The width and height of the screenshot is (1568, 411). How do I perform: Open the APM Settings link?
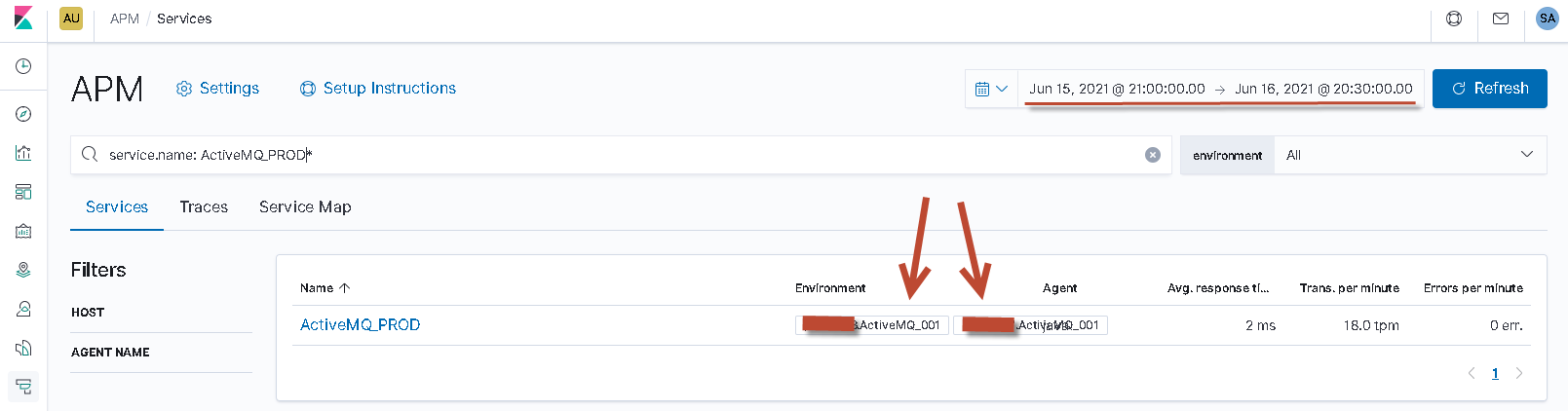coord(217,89)
